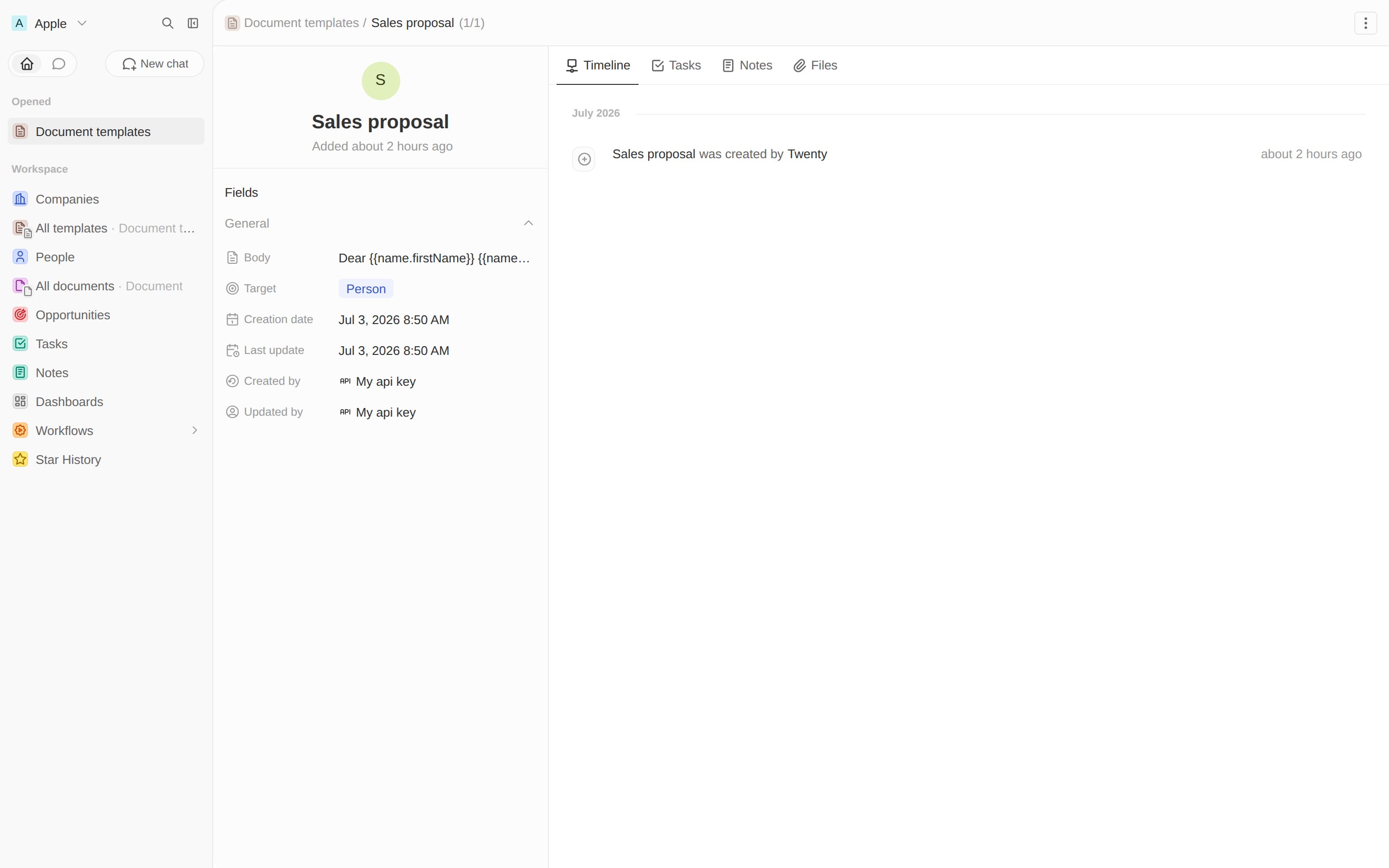The height and width of the screenshot is (868, 1389).
Task: Open Star History
Action: point(106,460)
